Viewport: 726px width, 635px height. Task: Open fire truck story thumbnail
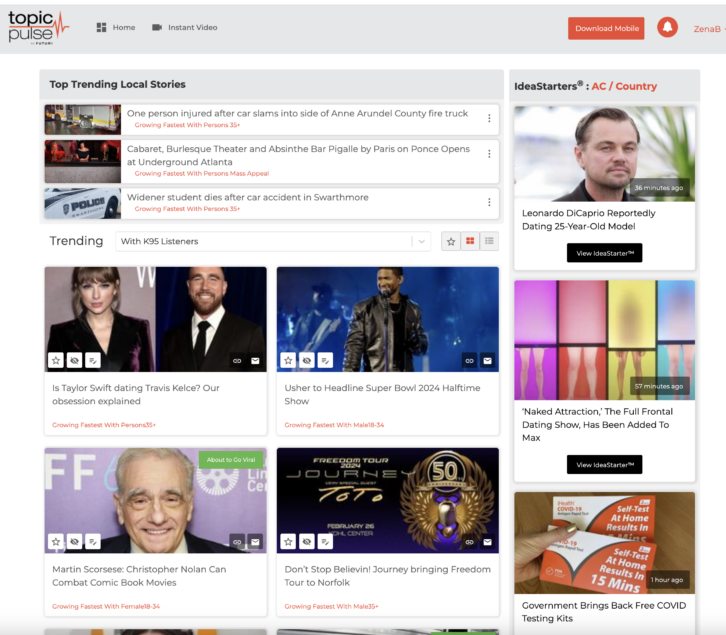point(82,119)
